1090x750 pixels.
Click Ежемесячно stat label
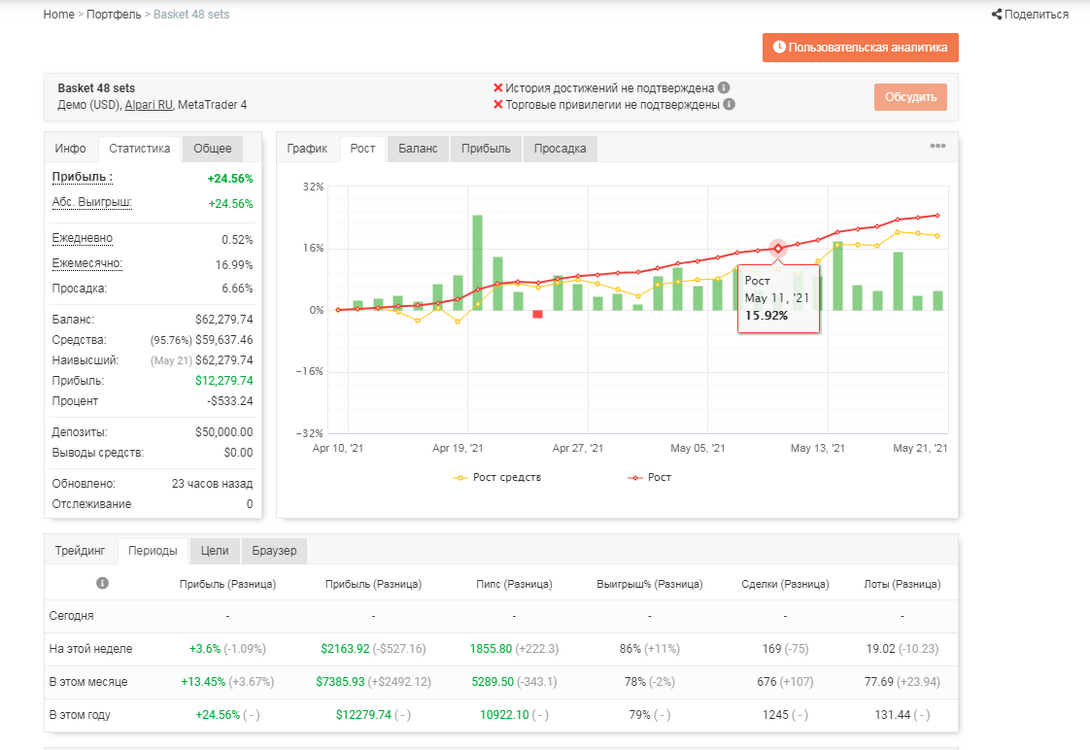pos(87,263)
